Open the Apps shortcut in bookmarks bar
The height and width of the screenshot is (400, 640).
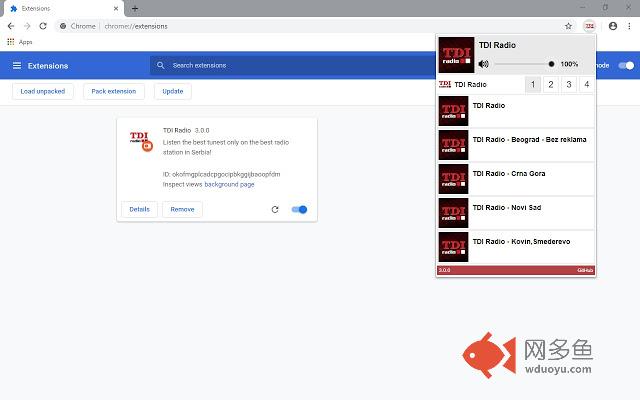coord(20,42)
